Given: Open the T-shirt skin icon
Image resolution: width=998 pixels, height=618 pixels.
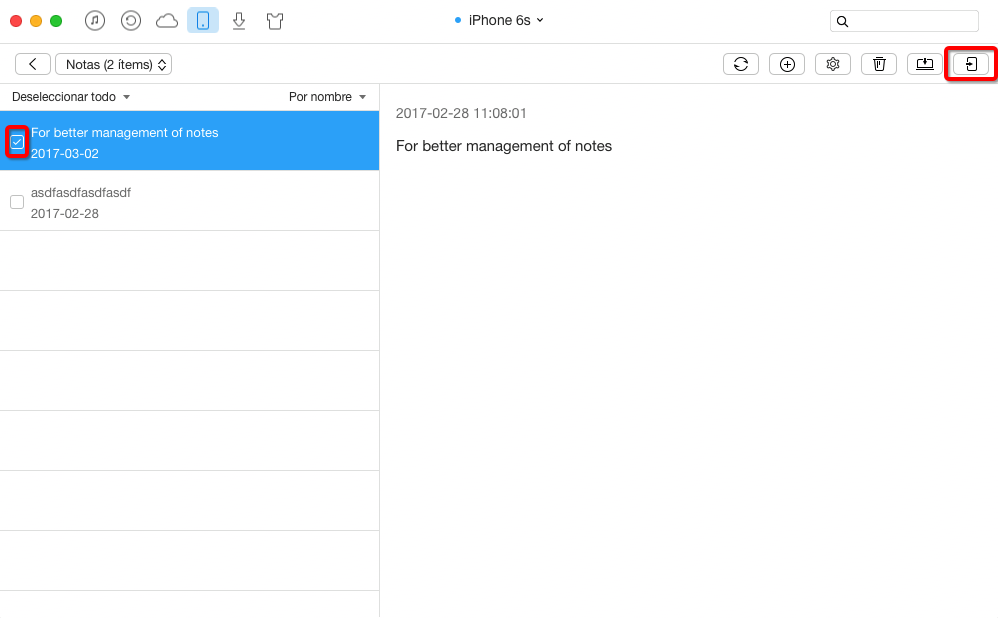Looking at the screenshot, I should pos(275,21).
